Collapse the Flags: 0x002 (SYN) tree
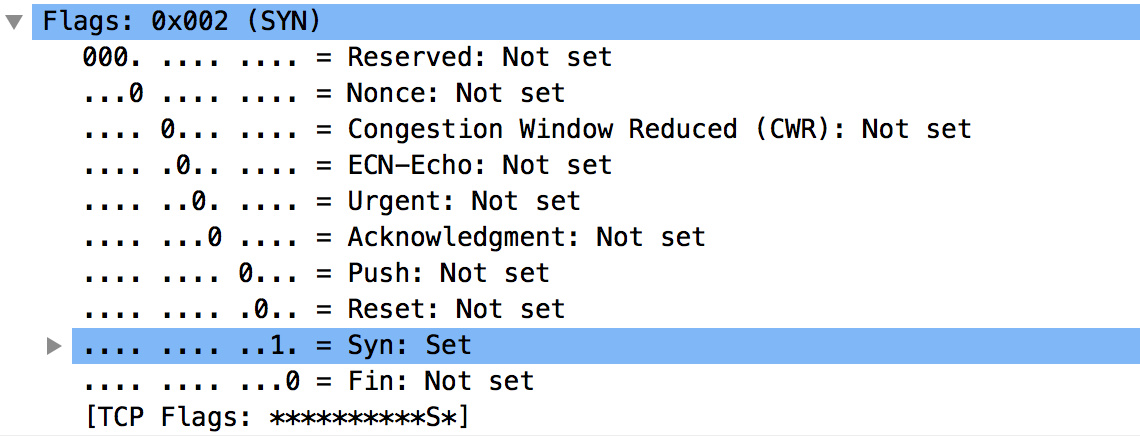The image size is (1140, 436). 14,21
